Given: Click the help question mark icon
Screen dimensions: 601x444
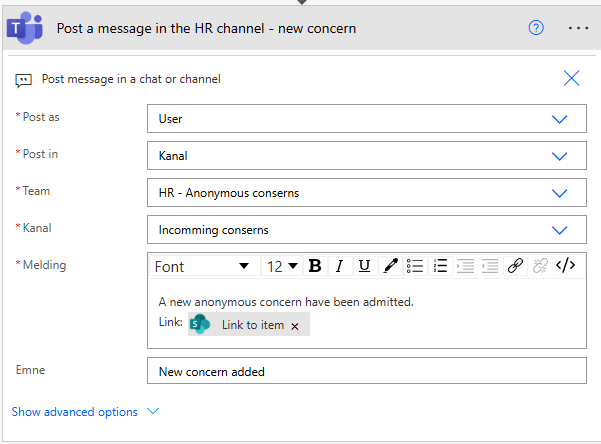Looking at the screenshot, I should pyautogui.click(x=536, y=28).
